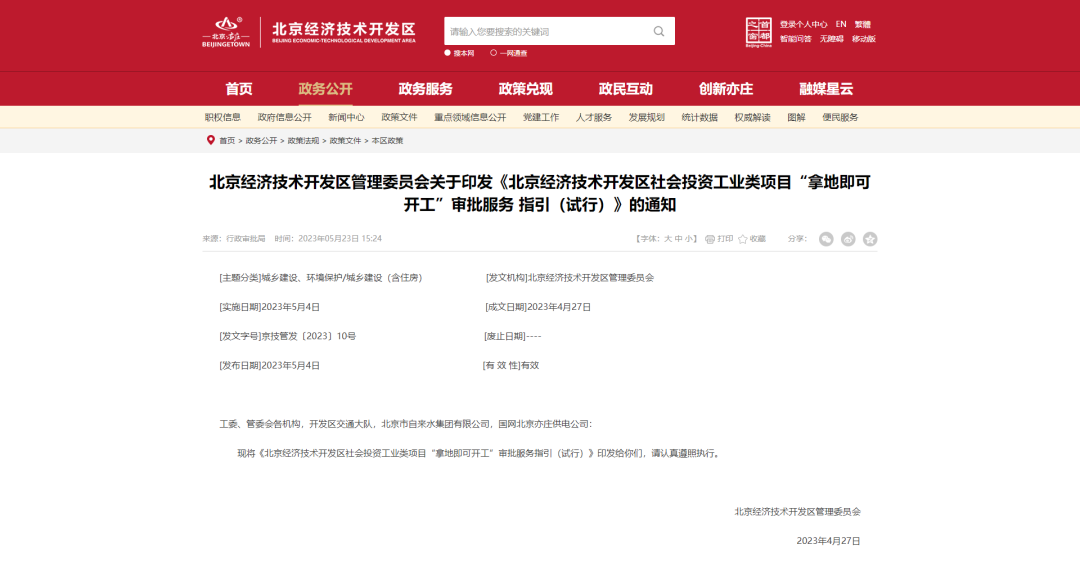Set font size to 小
The height and width of the screenshot is (562, 1080).
pyautogui.click(x=689, y=239)
